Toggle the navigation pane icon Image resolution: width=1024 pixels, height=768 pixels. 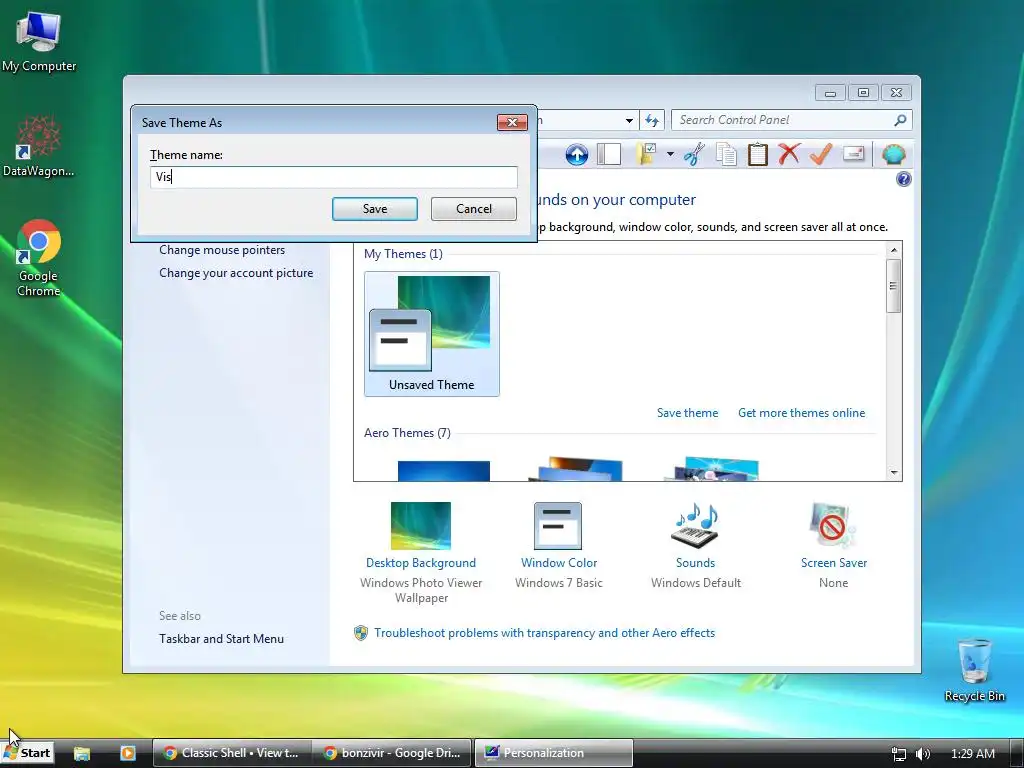coord(609,155)
